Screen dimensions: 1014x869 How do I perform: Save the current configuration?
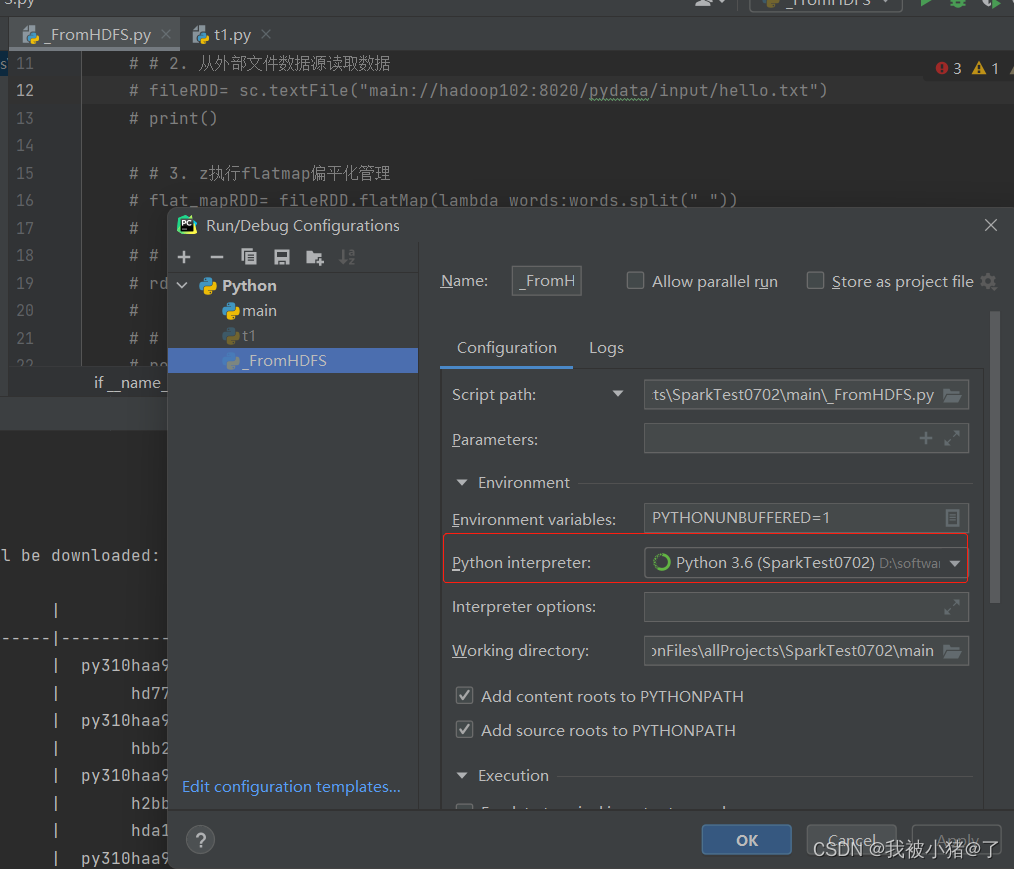point(283,257)
